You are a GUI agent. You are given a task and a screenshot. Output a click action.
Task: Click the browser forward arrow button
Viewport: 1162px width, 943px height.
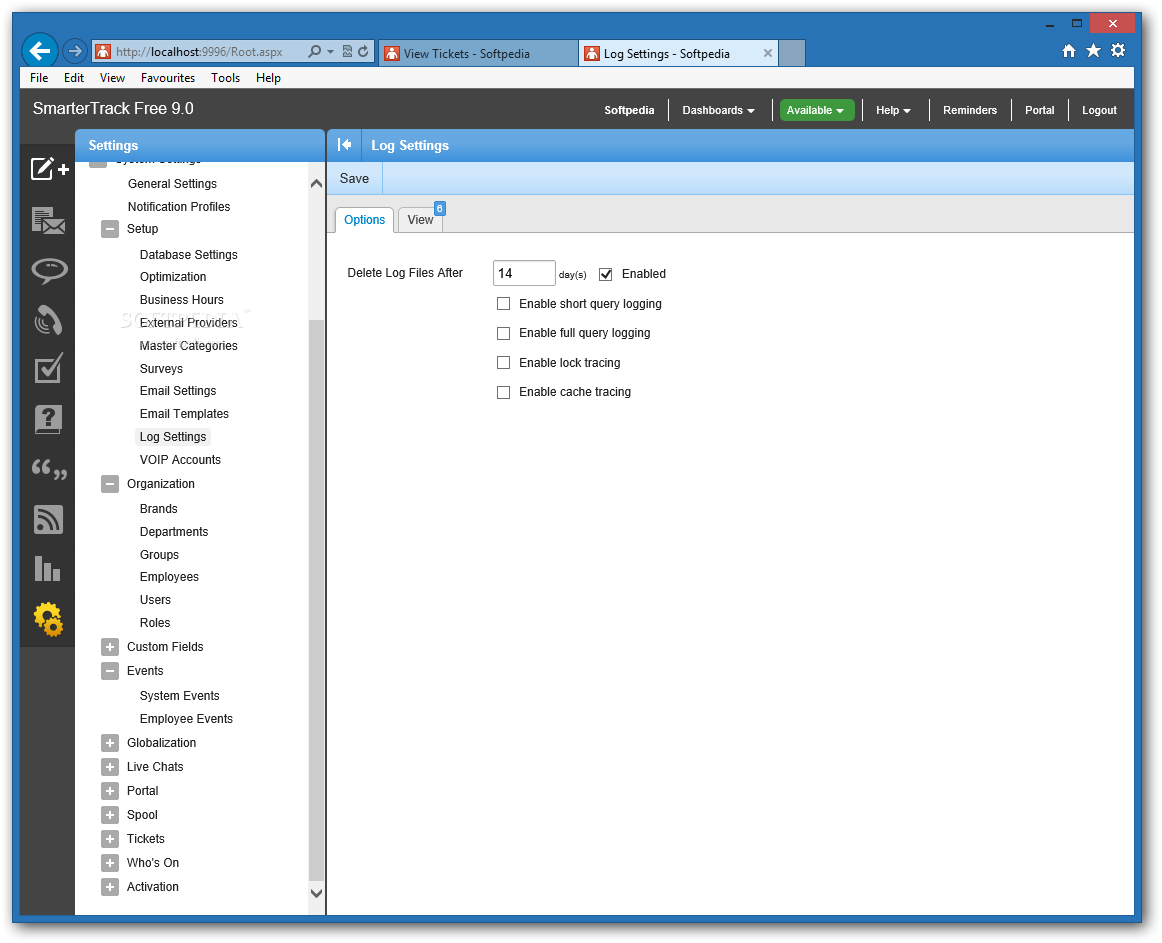pyautogui.click(x=74, y=51)
